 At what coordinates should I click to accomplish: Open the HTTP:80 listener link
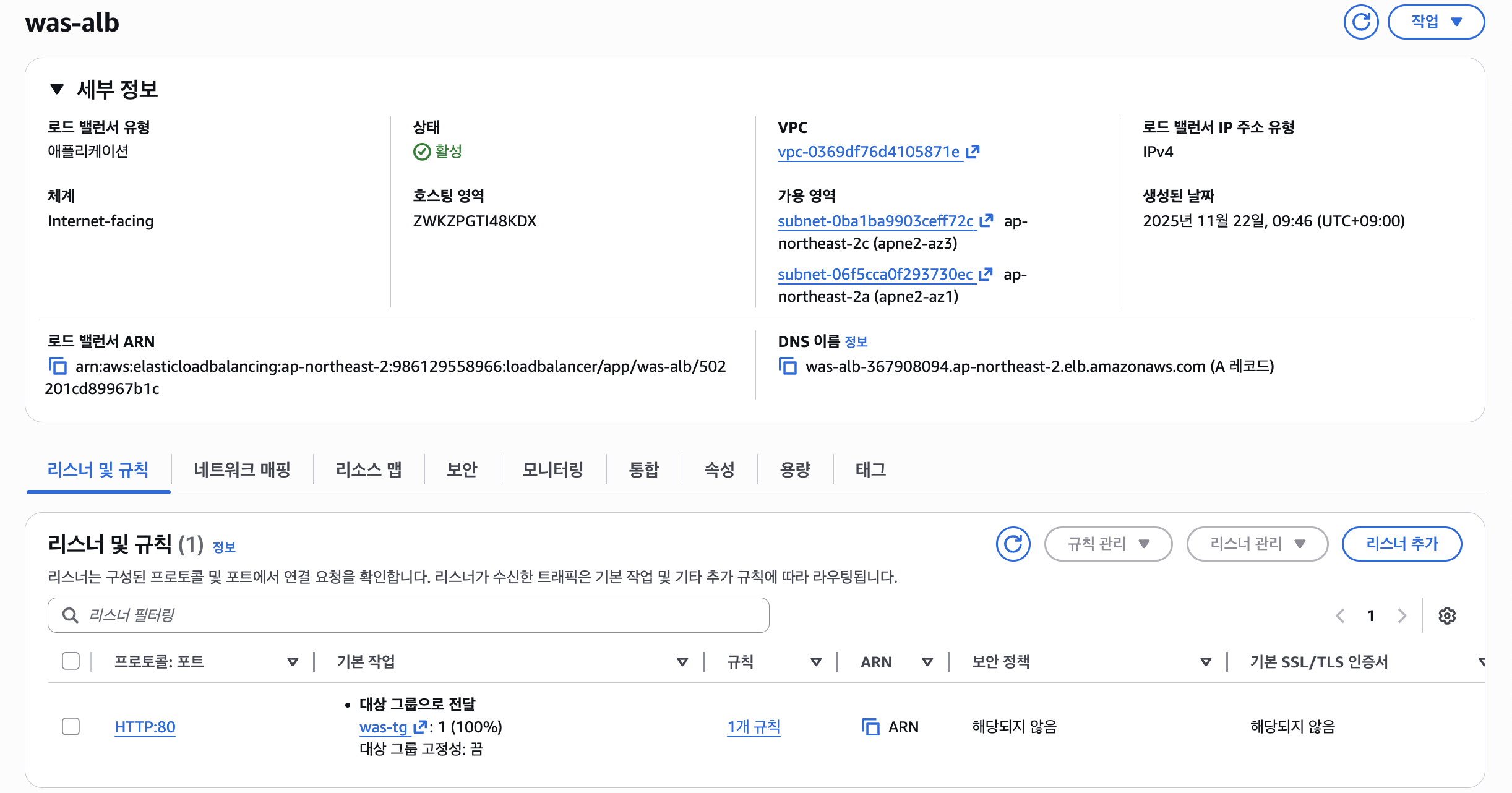145,727
